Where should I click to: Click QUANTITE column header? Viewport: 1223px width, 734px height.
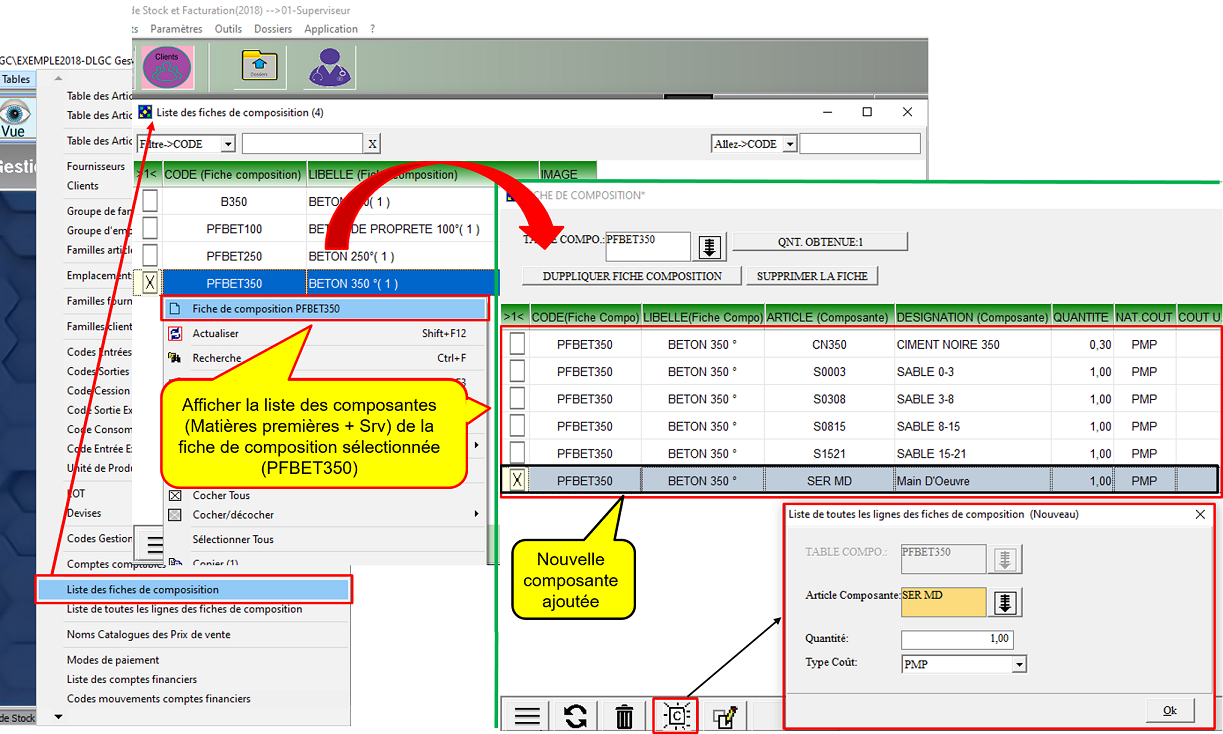1081,317
